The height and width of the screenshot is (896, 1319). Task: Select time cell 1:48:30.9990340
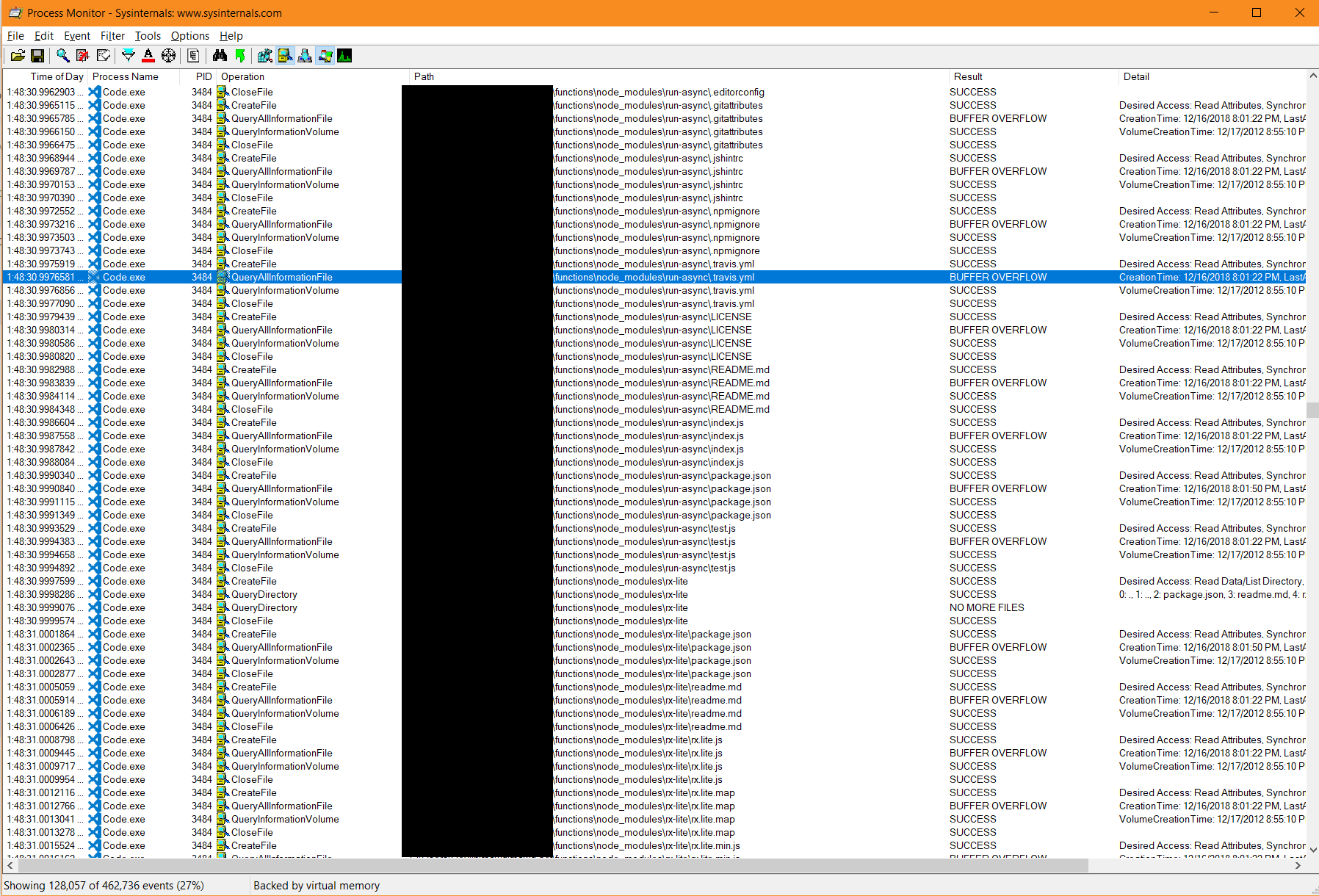(x=41, y=475)
